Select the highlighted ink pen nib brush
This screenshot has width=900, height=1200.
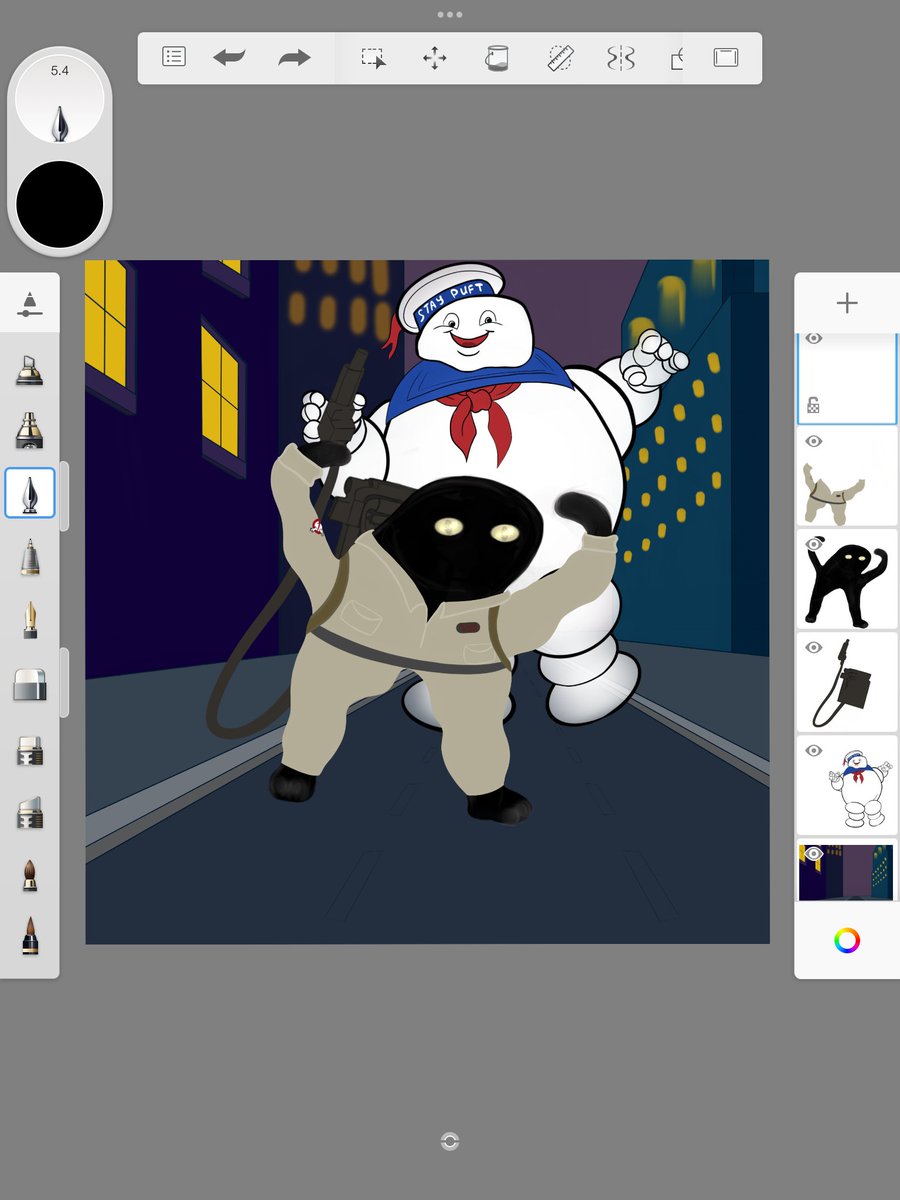[30, 494]
